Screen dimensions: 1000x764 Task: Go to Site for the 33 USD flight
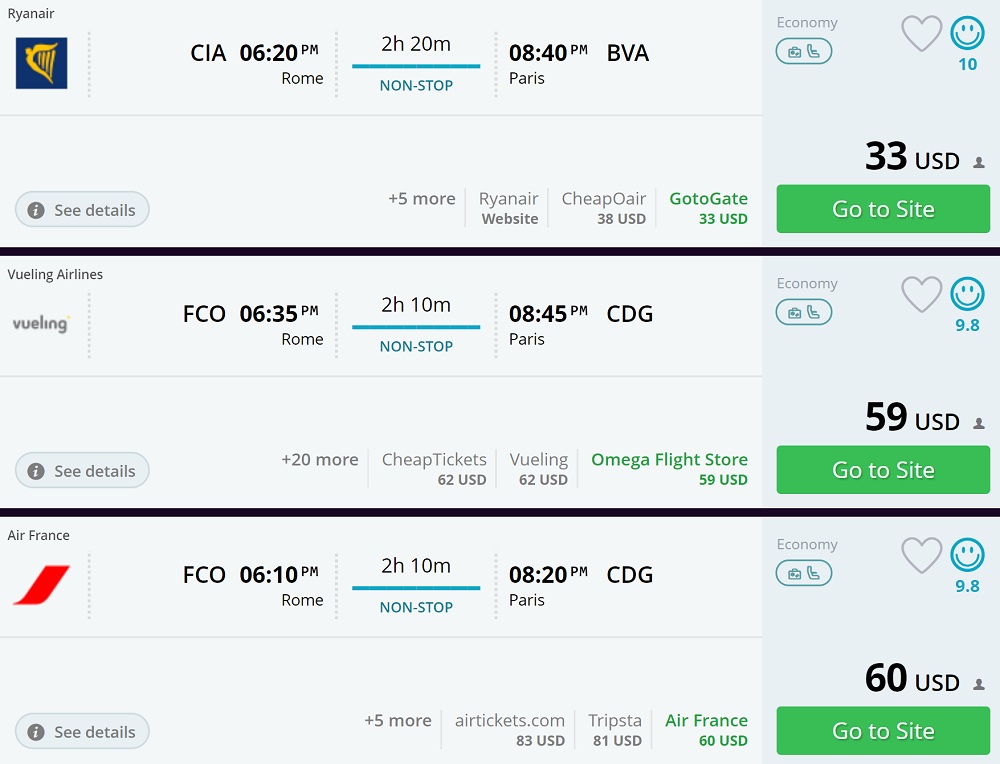[883, 209]
